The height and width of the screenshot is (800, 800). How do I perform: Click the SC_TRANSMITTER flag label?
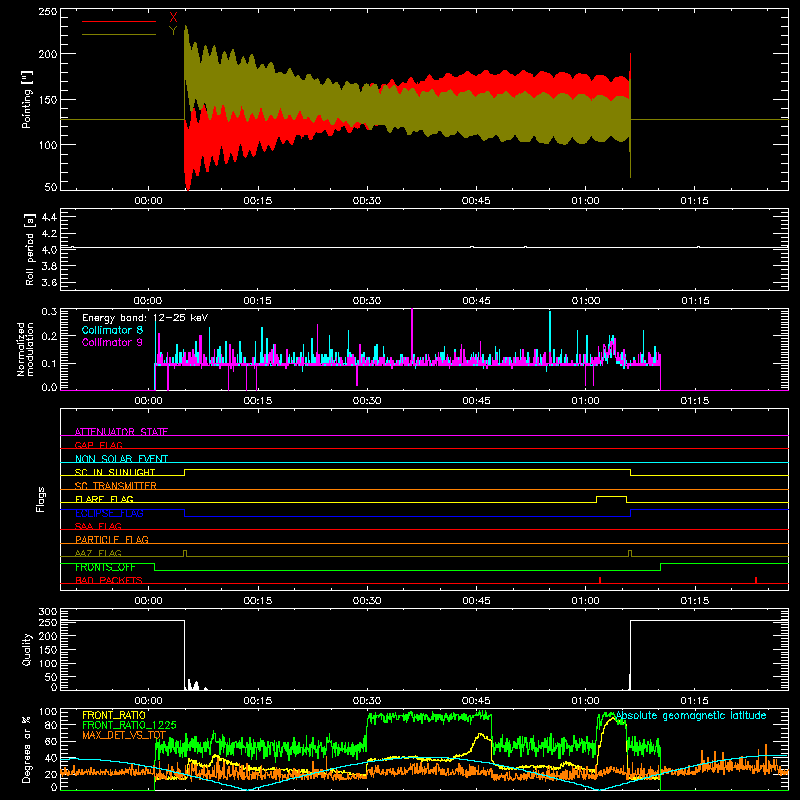click(116, 485)
